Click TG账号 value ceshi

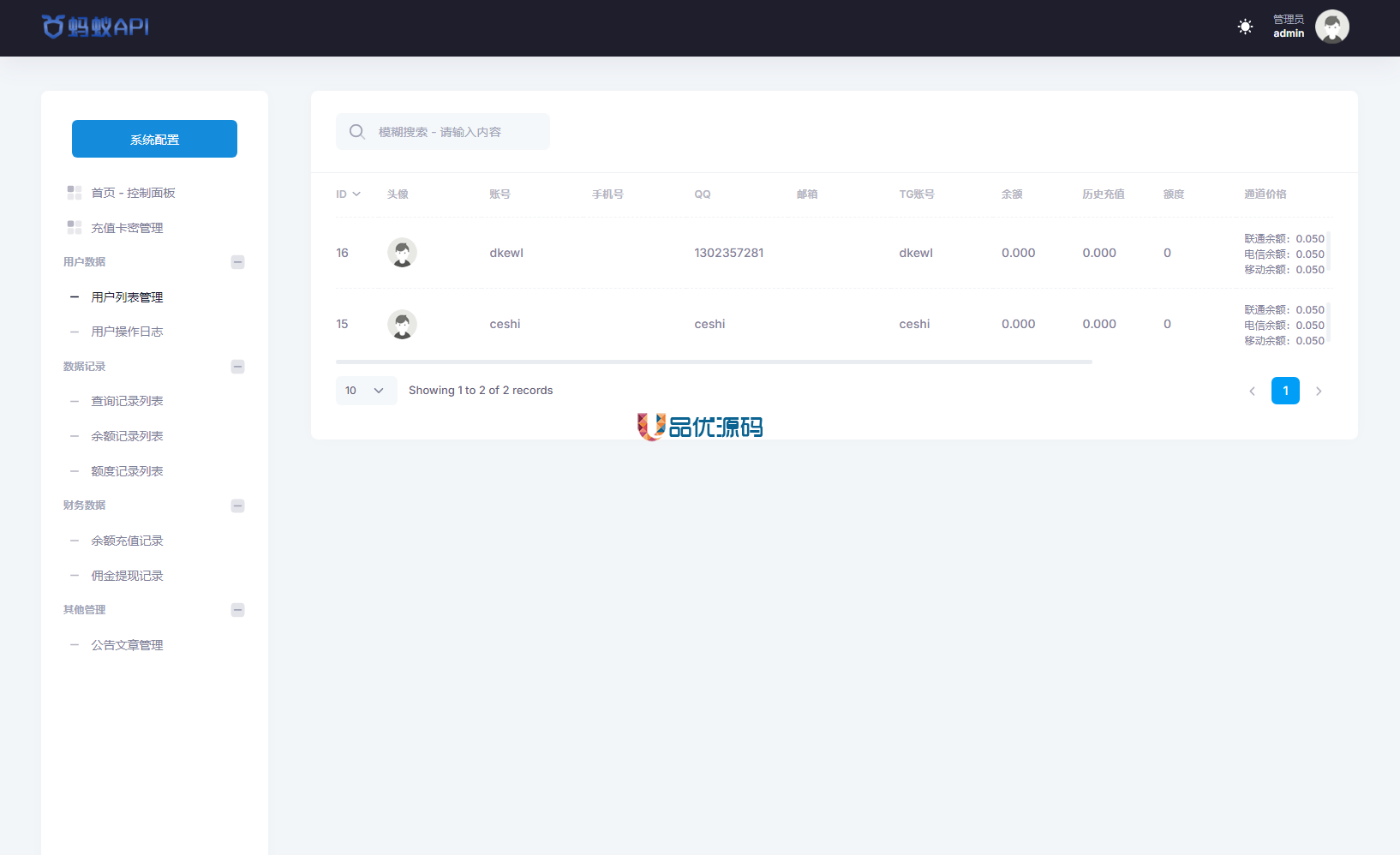click(x=914, y=324)
